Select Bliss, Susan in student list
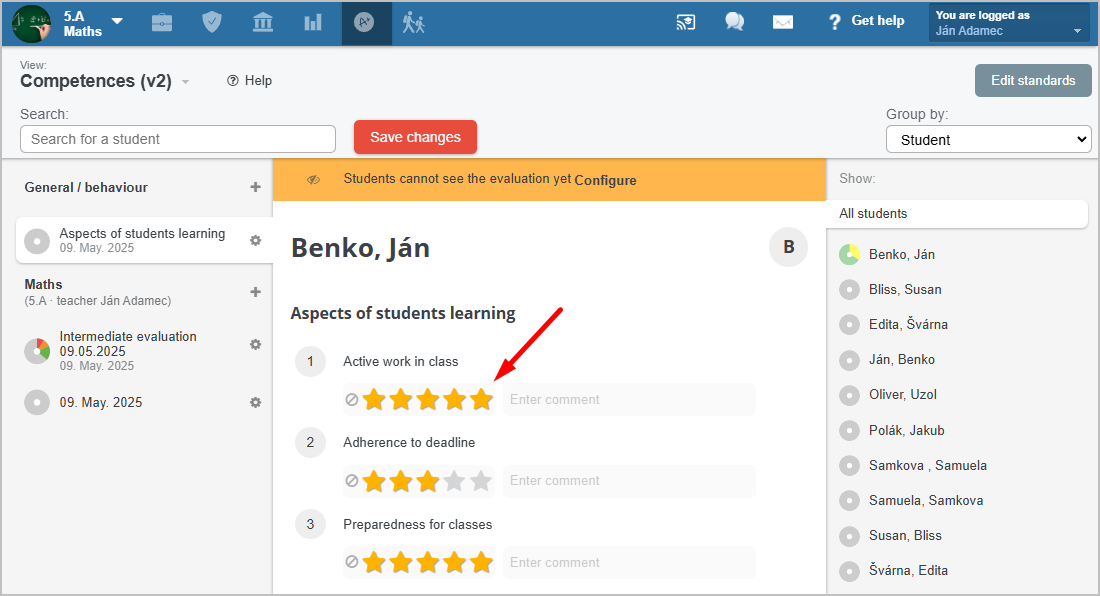 (x=905, y=290)
